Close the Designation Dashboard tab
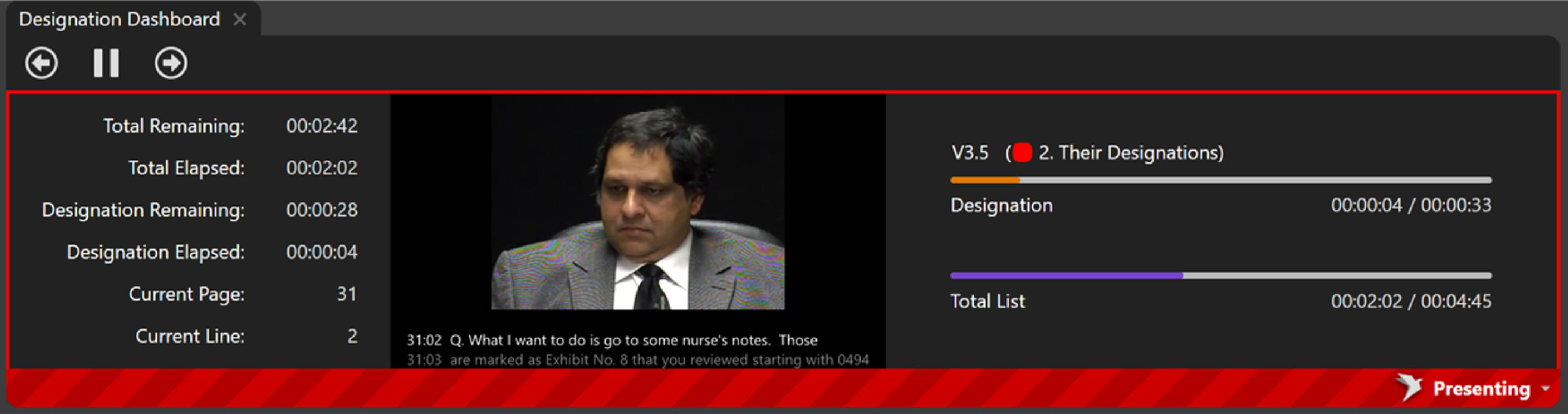The height and width of the screenshot is (414, 1568). pyautogui.click(x=240, y=19)
